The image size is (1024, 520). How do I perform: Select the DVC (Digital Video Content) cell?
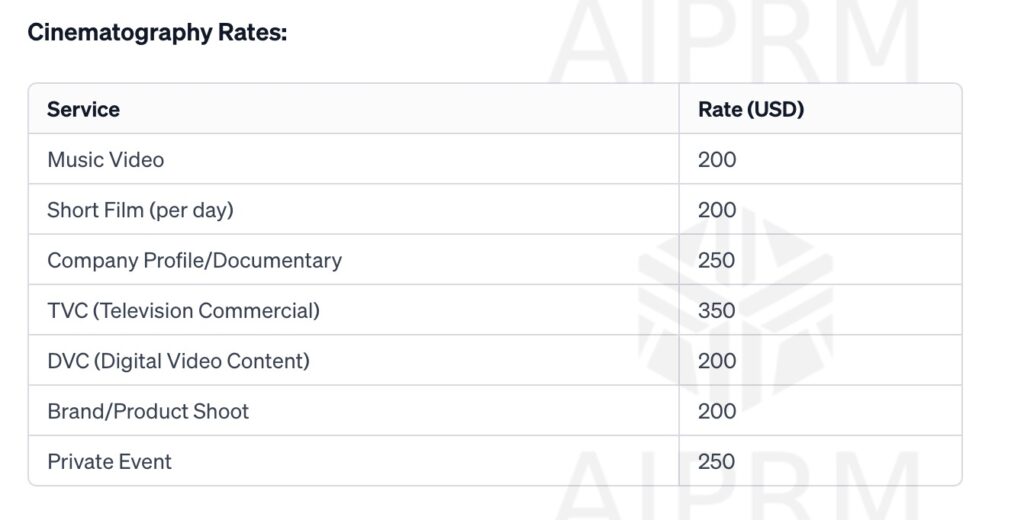[x=178, y=361]
